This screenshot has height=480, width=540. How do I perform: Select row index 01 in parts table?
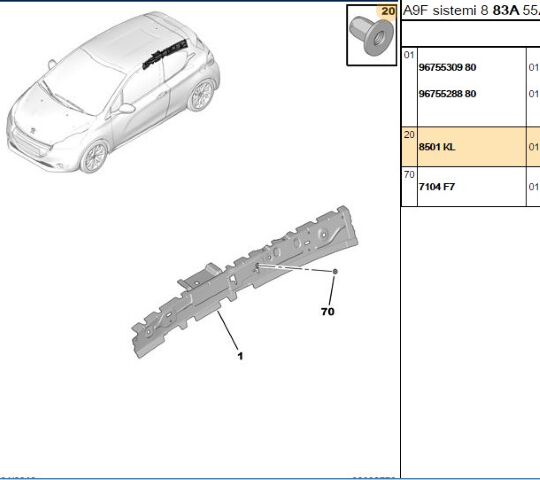coord(409,55)
